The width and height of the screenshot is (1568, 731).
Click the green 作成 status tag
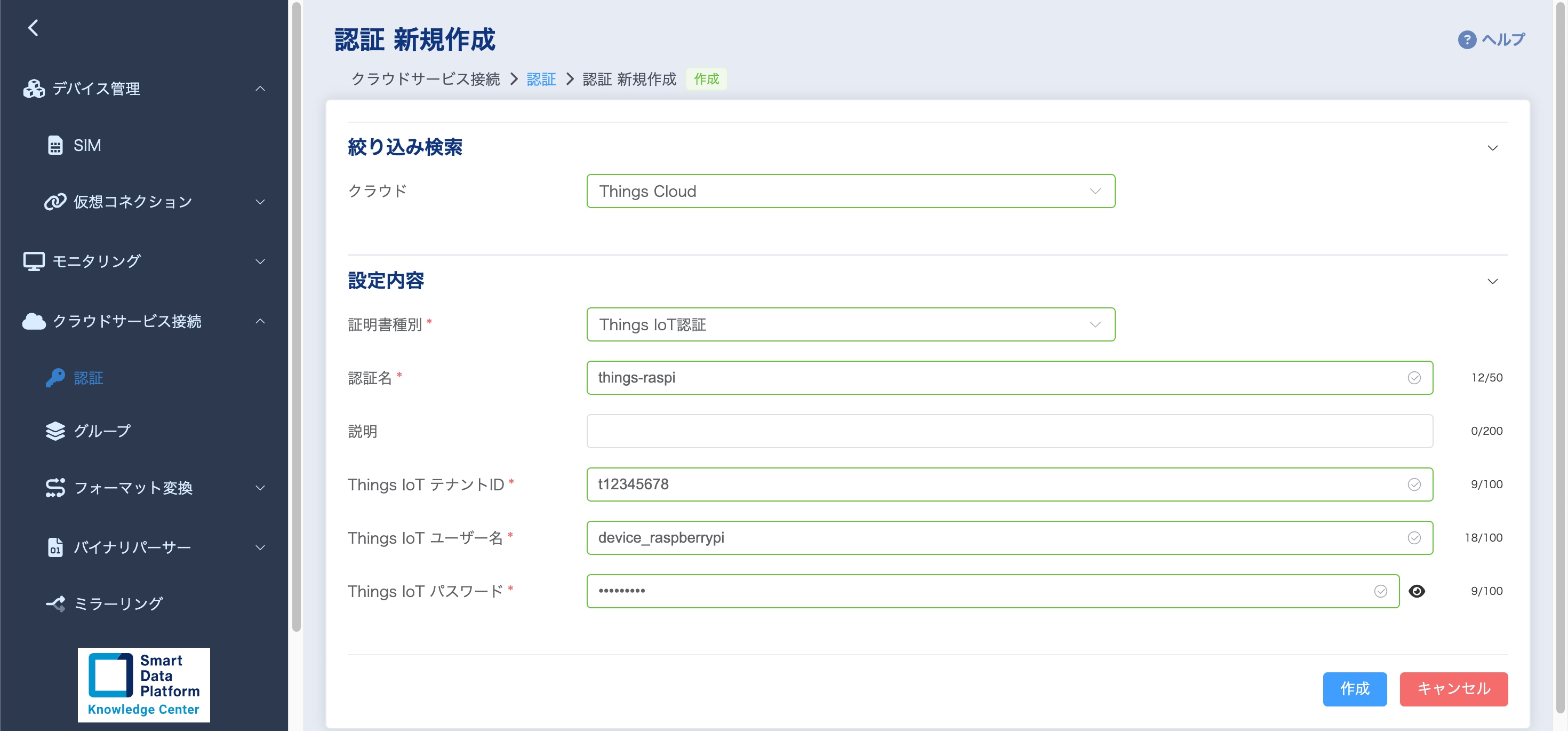click(x=706, y=79)
